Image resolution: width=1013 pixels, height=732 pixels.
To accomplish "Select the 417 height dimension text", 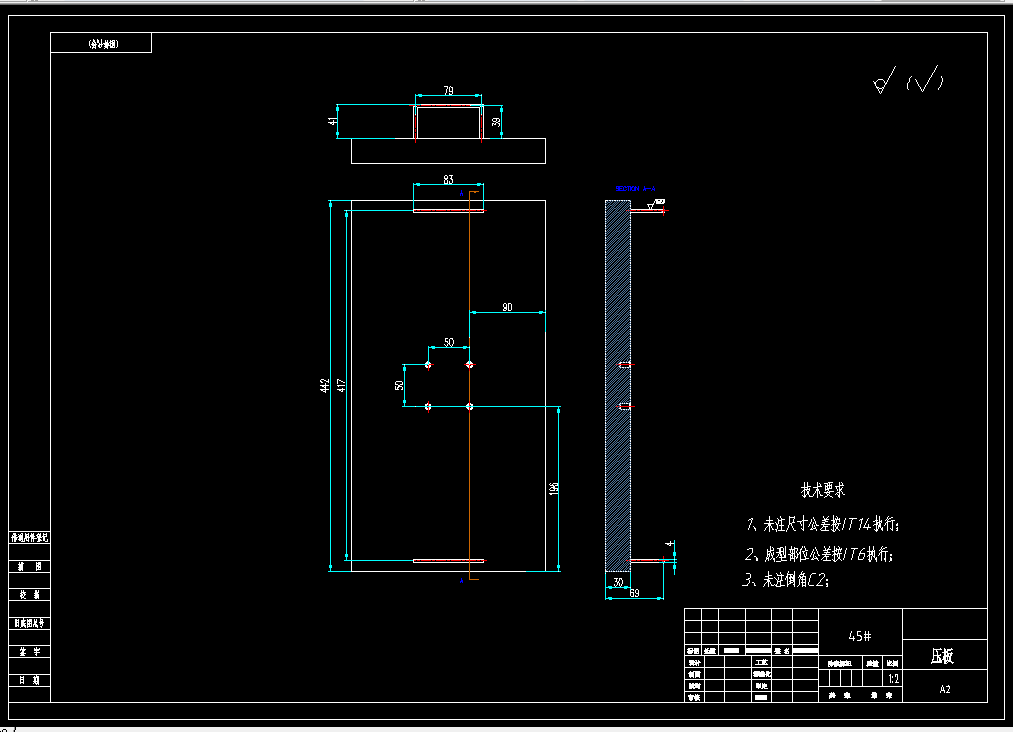I will pyautogui.click(x=341, y=386).
